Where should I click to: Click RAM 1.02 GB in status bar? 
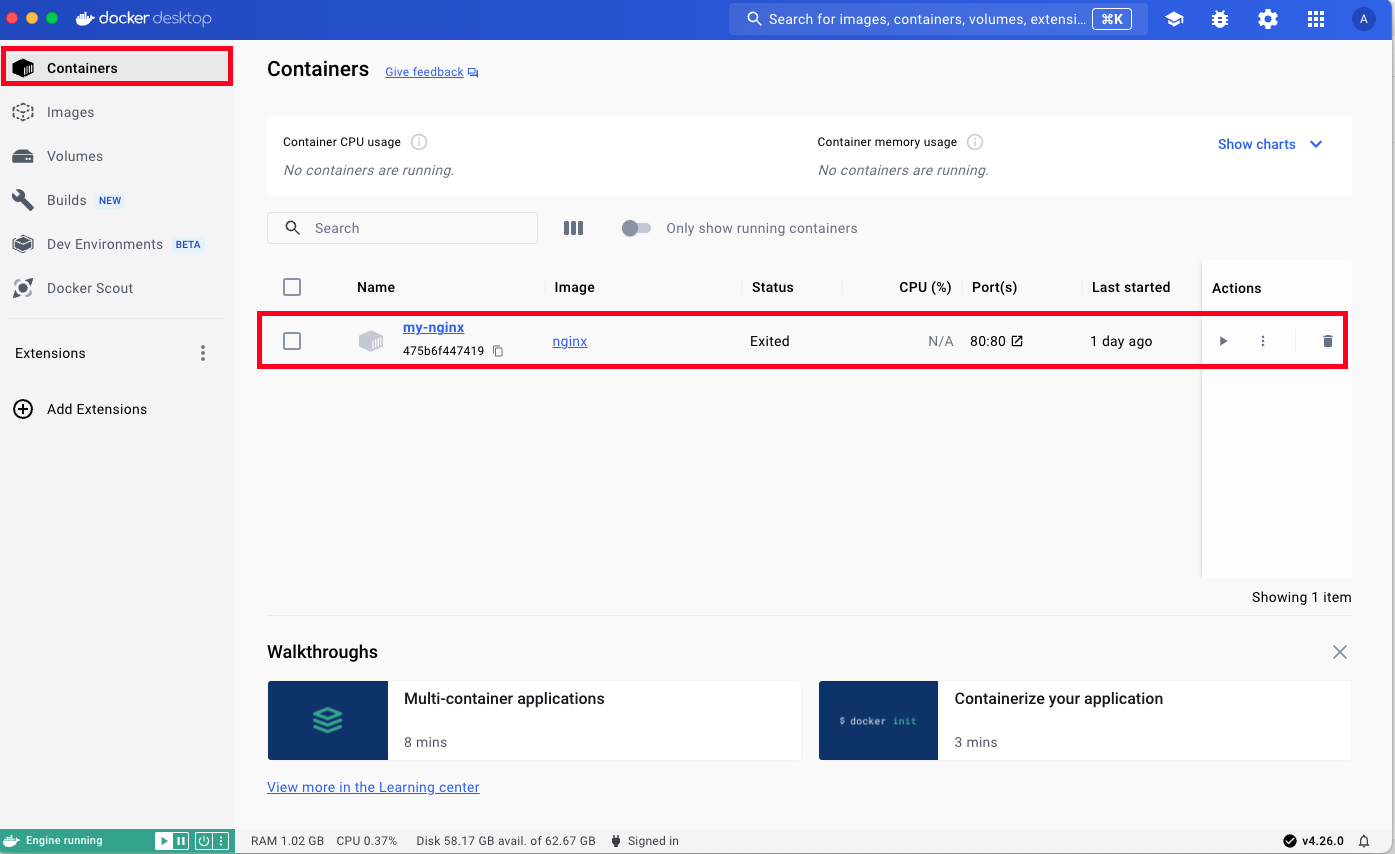(x=287, y=841)
